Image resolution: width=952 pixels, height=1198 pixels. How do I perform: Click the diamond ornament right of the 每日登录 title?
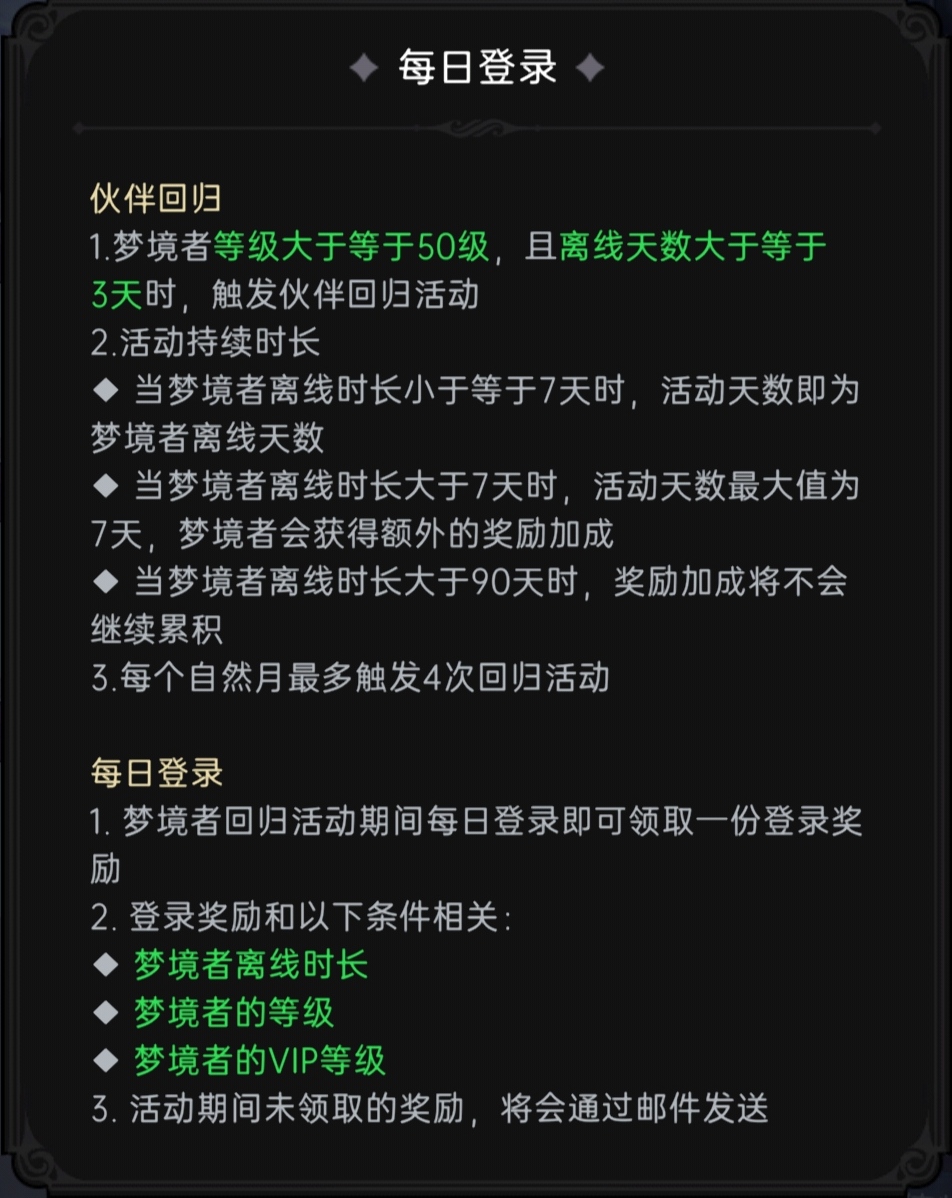[591, 69]
